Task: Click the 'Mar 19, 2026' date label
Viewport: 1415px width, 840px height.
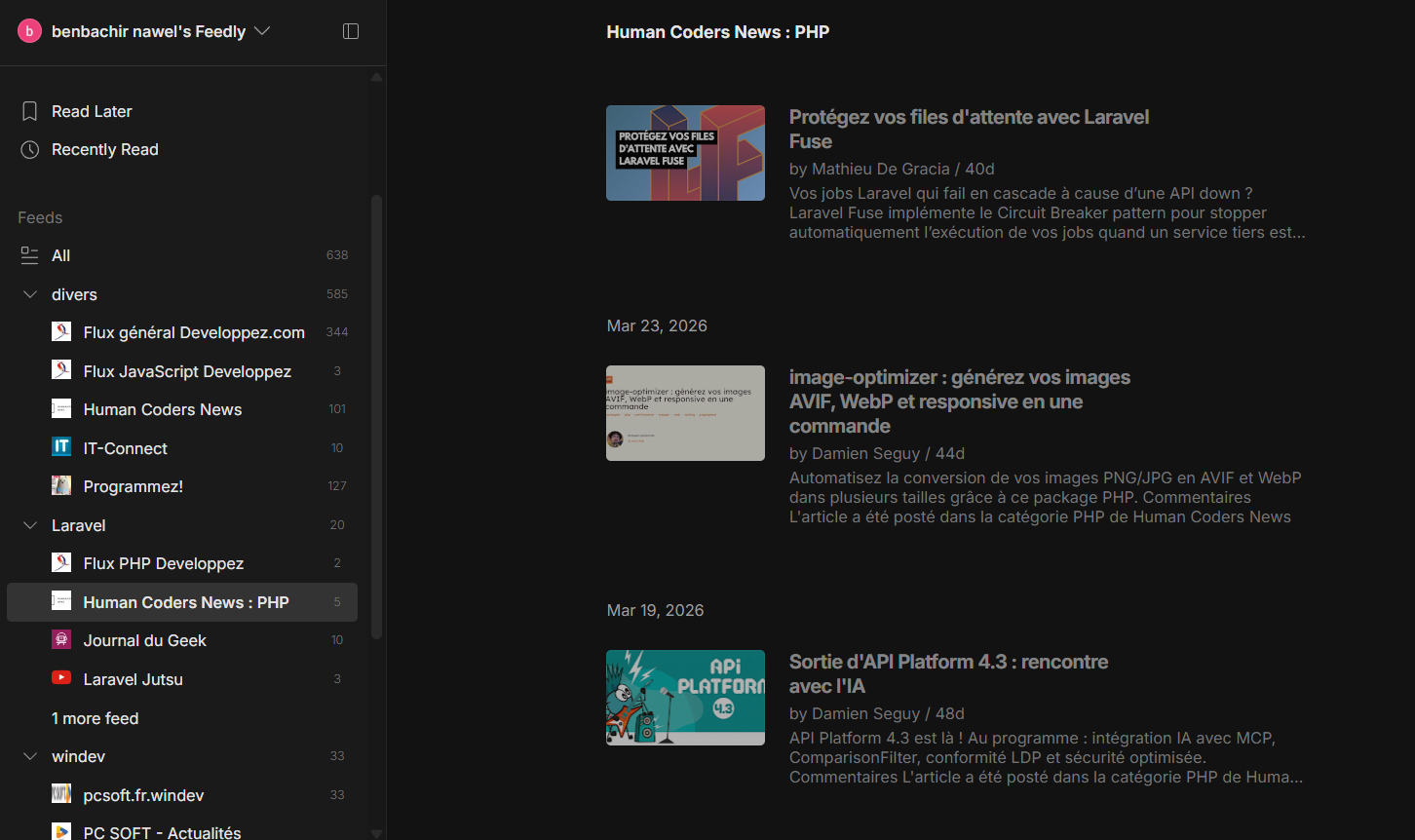Action: (x=655, y=610)
